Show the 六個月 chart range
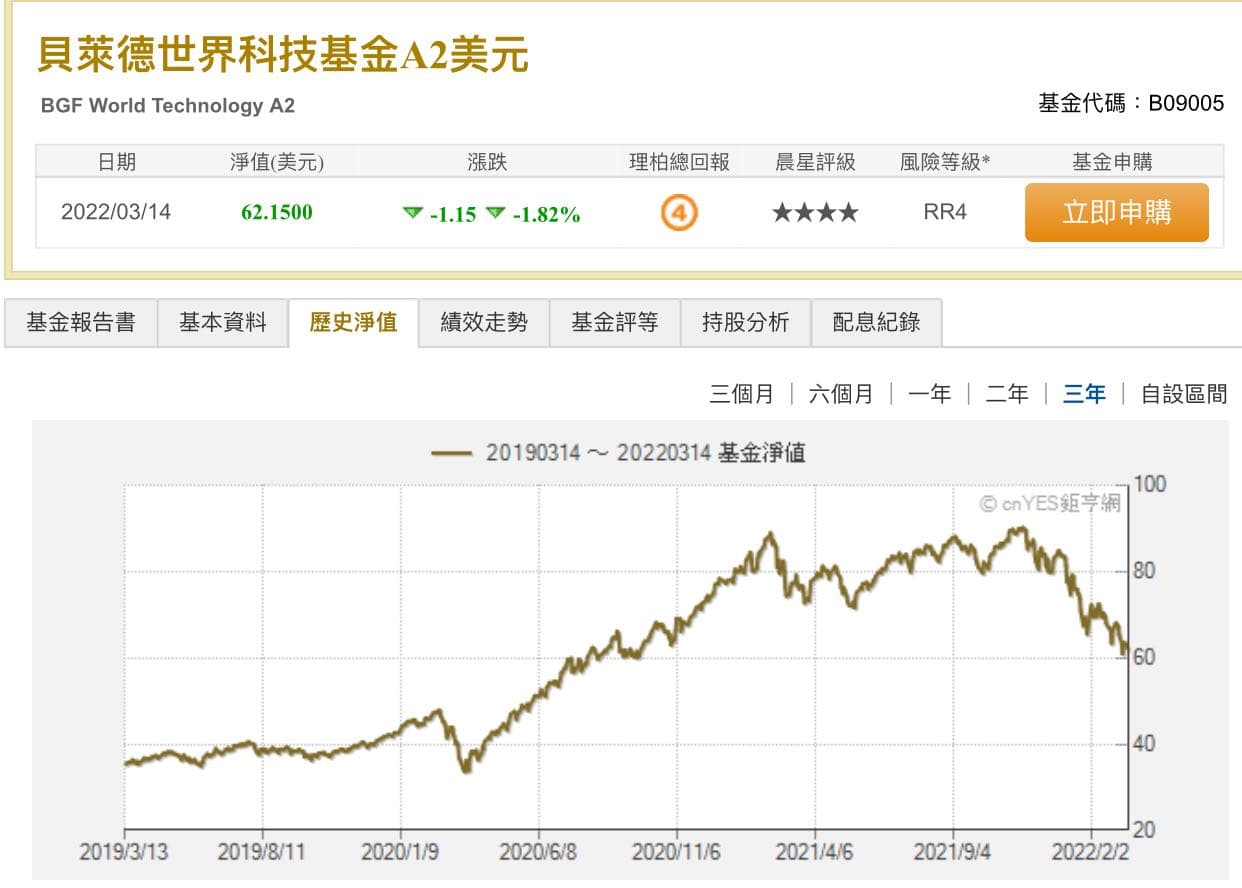 click(x=842, y=394)
